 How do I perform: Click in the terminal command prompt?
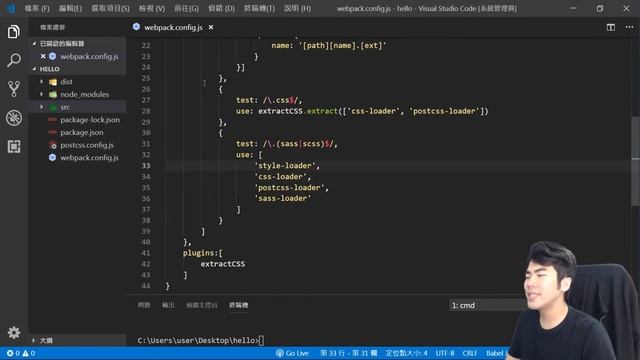pyautogui.click(x=261, y=340)
